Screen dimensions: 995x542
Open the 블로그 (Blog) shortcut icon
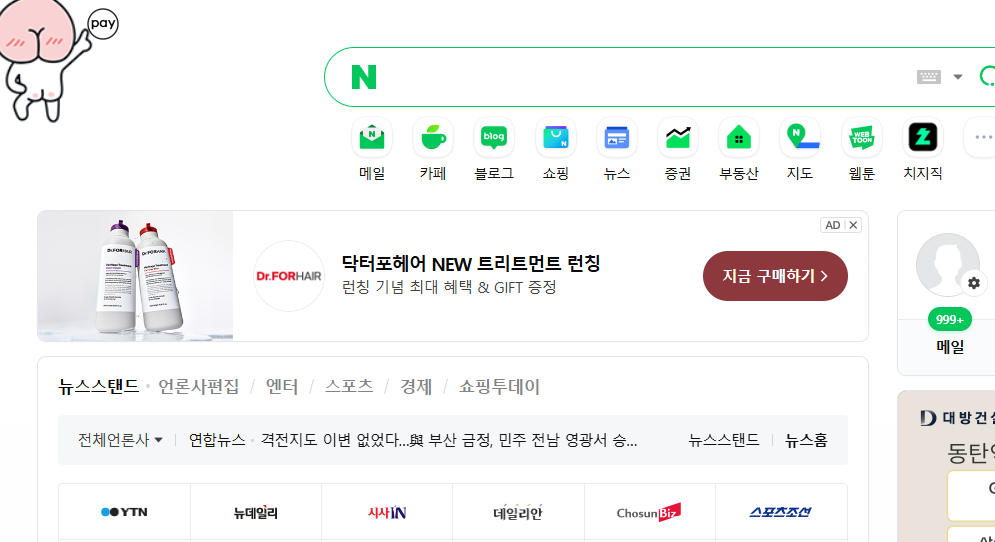click(x=494, y=137)
